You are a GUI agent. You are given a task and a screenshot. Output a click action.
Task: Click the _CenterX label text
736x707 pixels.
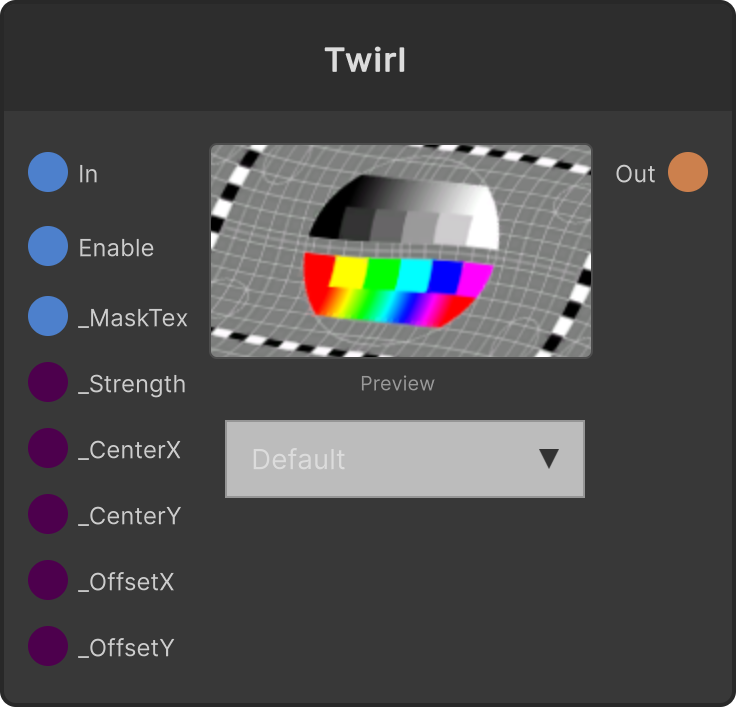pyautogui.click(x=129, y=450)
